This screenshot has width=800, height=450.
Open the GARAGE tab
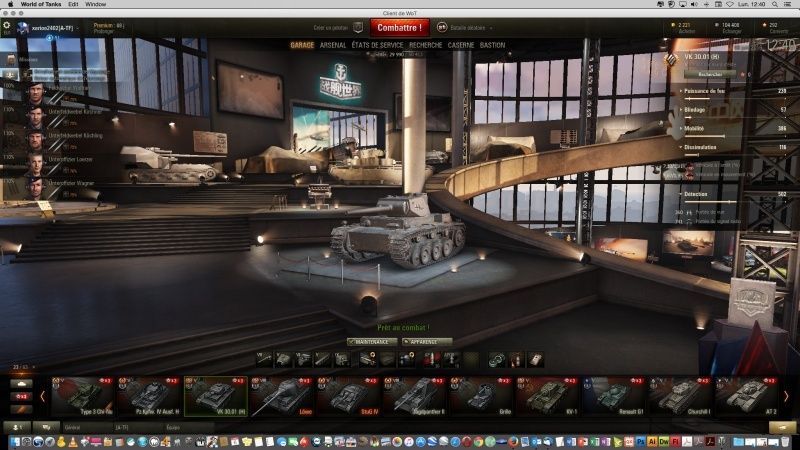[x=302, y=45]
